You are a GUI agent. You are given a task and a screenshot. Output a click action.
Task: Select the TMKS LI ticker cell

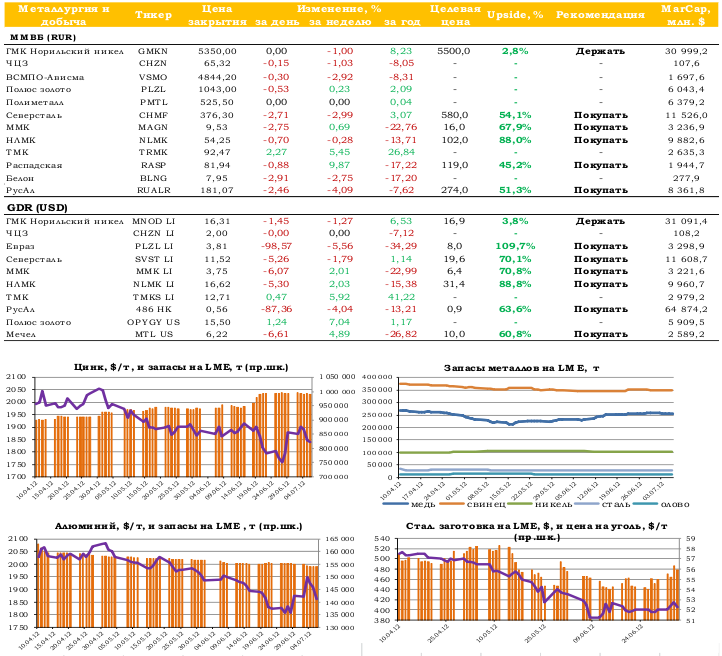click(x=153, y=297)
